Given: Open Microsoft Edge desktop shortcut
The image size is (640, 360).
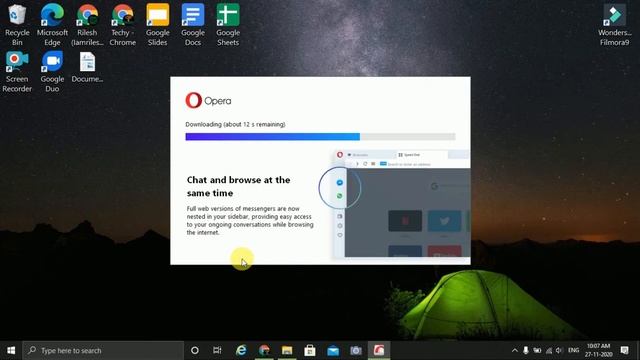Looking at the screenshot, I should [52, 24].
